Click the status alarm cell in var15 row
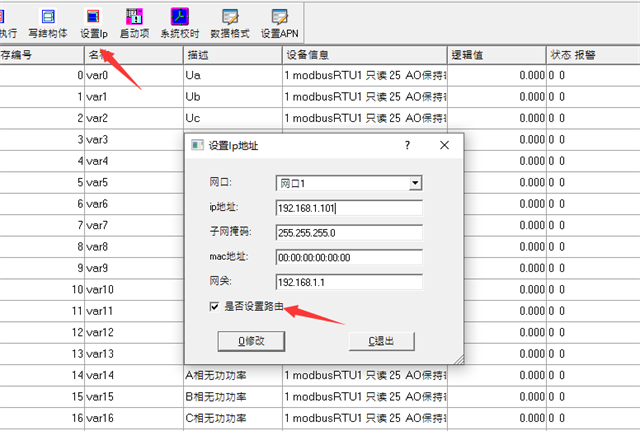 coord(593,397)
